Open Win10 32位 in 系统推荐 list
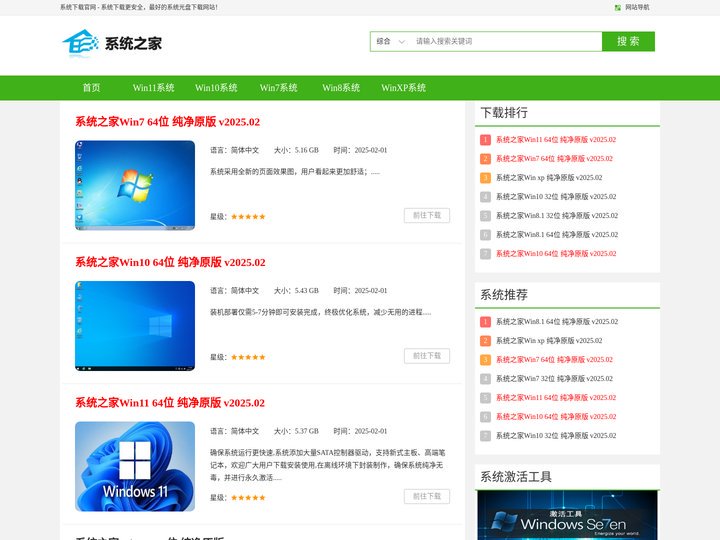The height and width of the screenshot is (540, 720). click(556, 436)
